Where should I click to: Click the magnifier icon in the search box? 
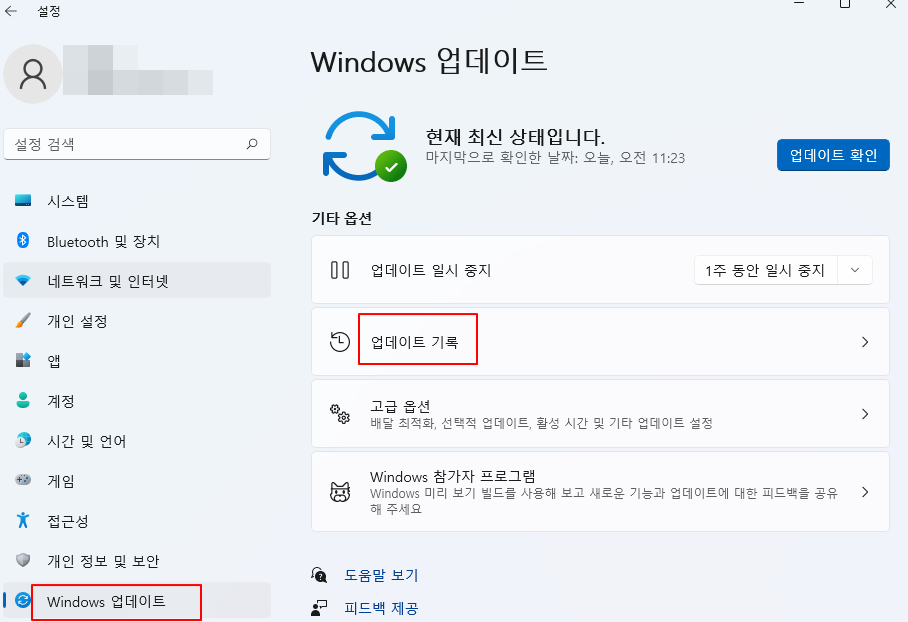pos(252,144)
